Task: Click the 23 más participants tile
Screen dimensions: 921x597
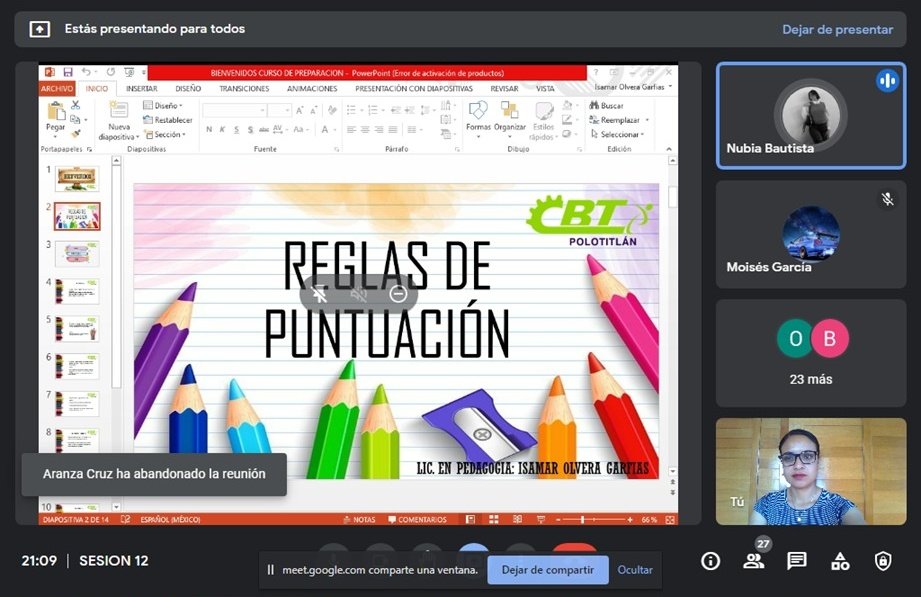Action: pyautogui.click(x=811, y=353)
